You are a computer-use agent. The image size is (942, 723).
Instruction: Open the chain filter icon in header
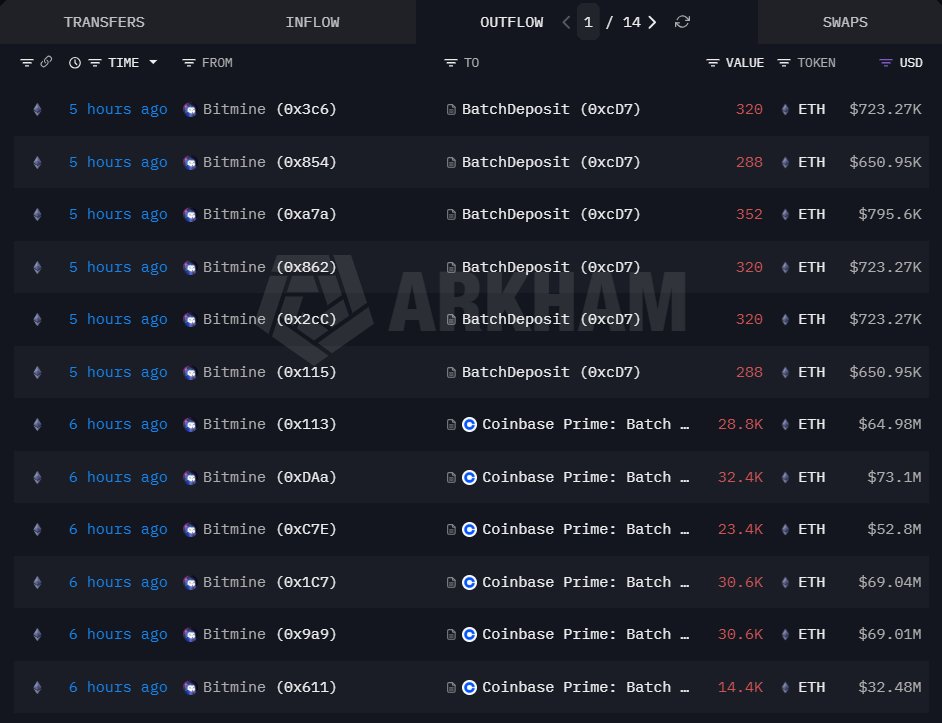[26, 63]
